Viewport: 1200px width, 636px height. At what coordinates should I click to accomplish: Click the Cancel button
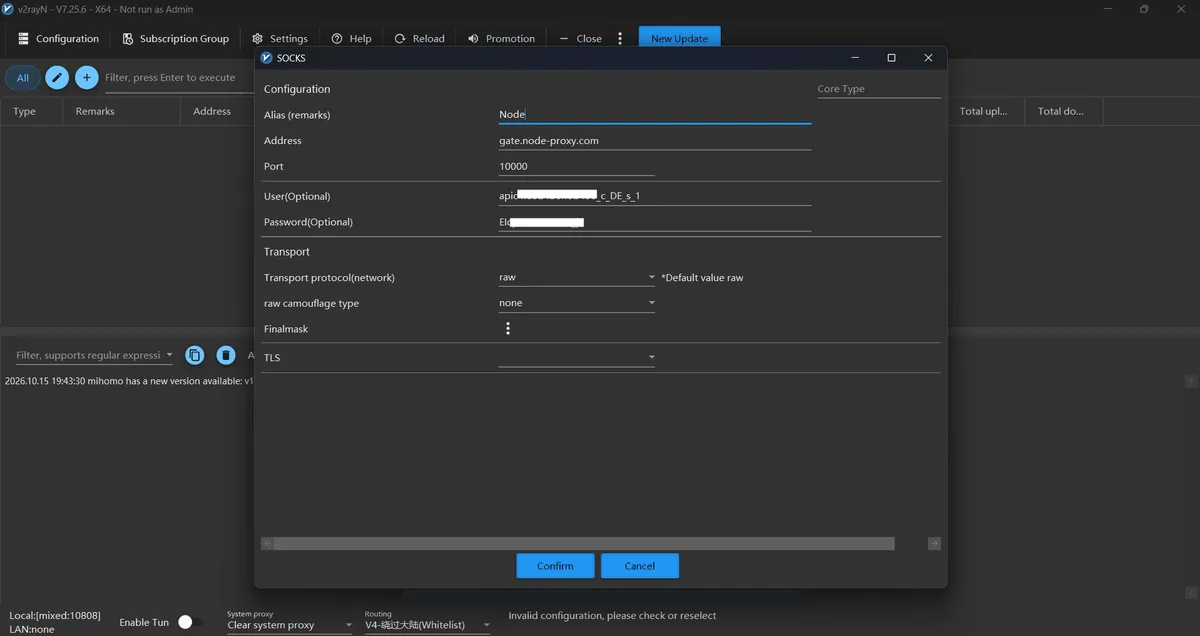click(x=640, y=566)
